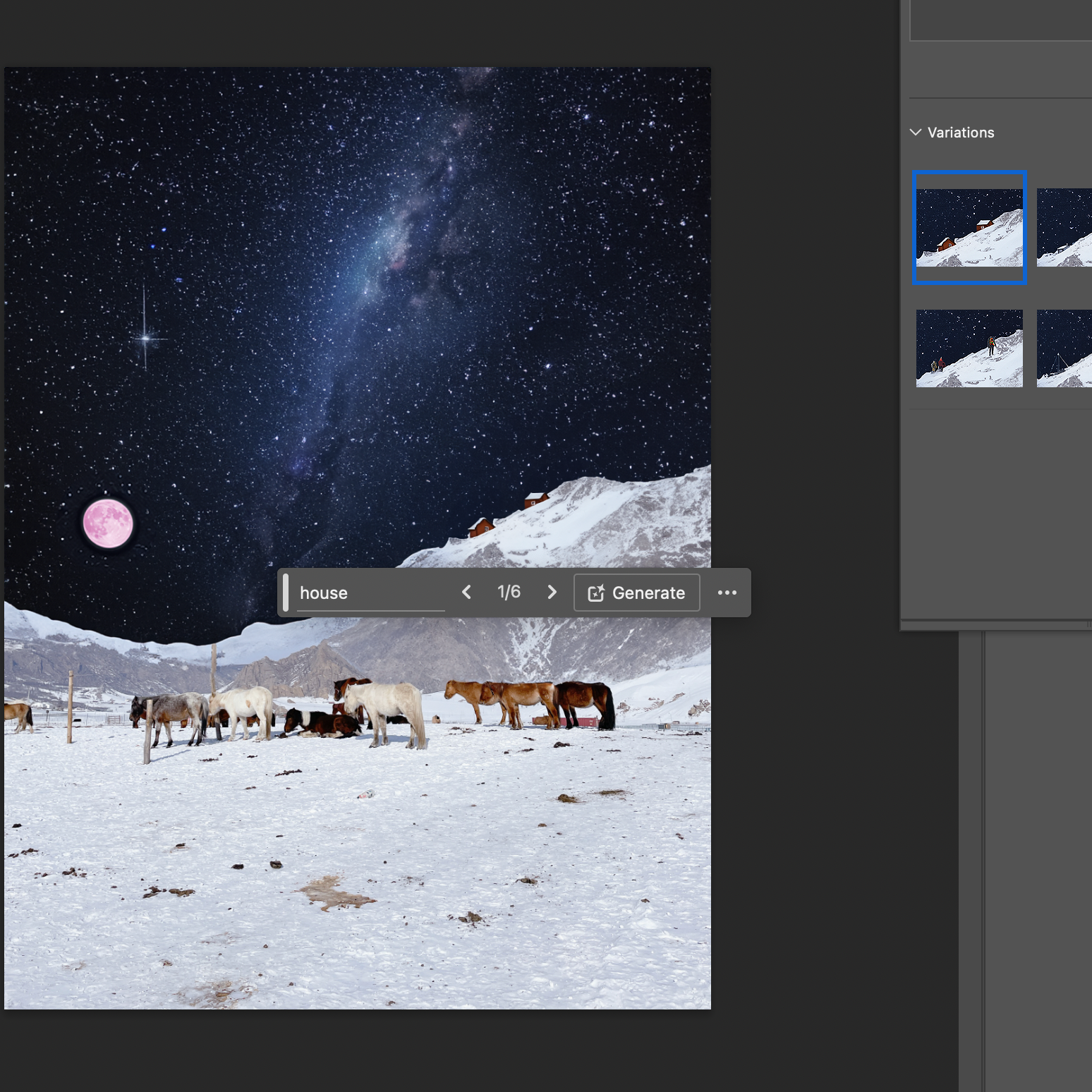The width and height of the screenshot is (1092, 1092).
Task: Go to the previous generated variation
Action: pos(466,593)
